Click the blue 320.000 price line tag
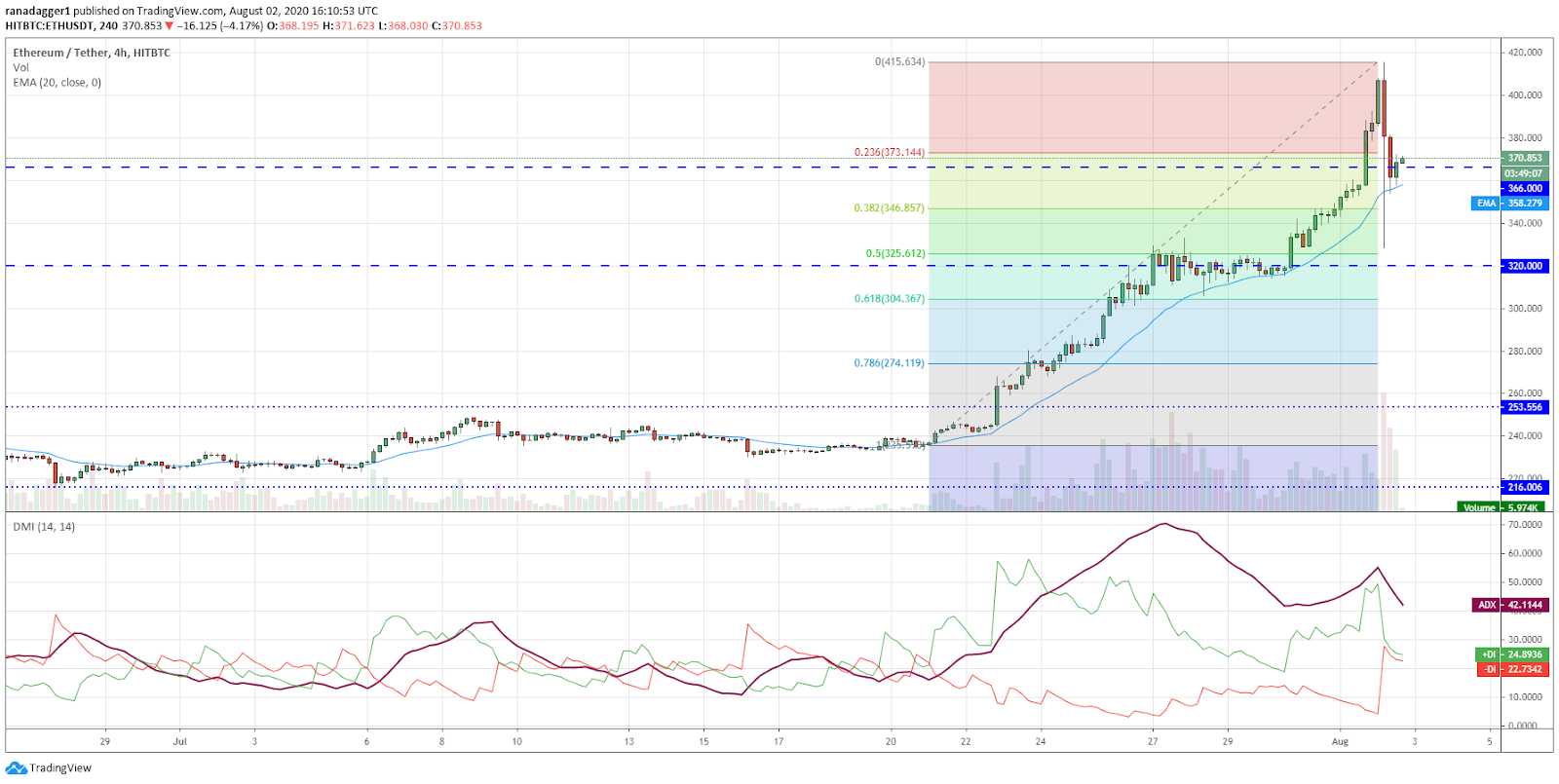 1524,266
